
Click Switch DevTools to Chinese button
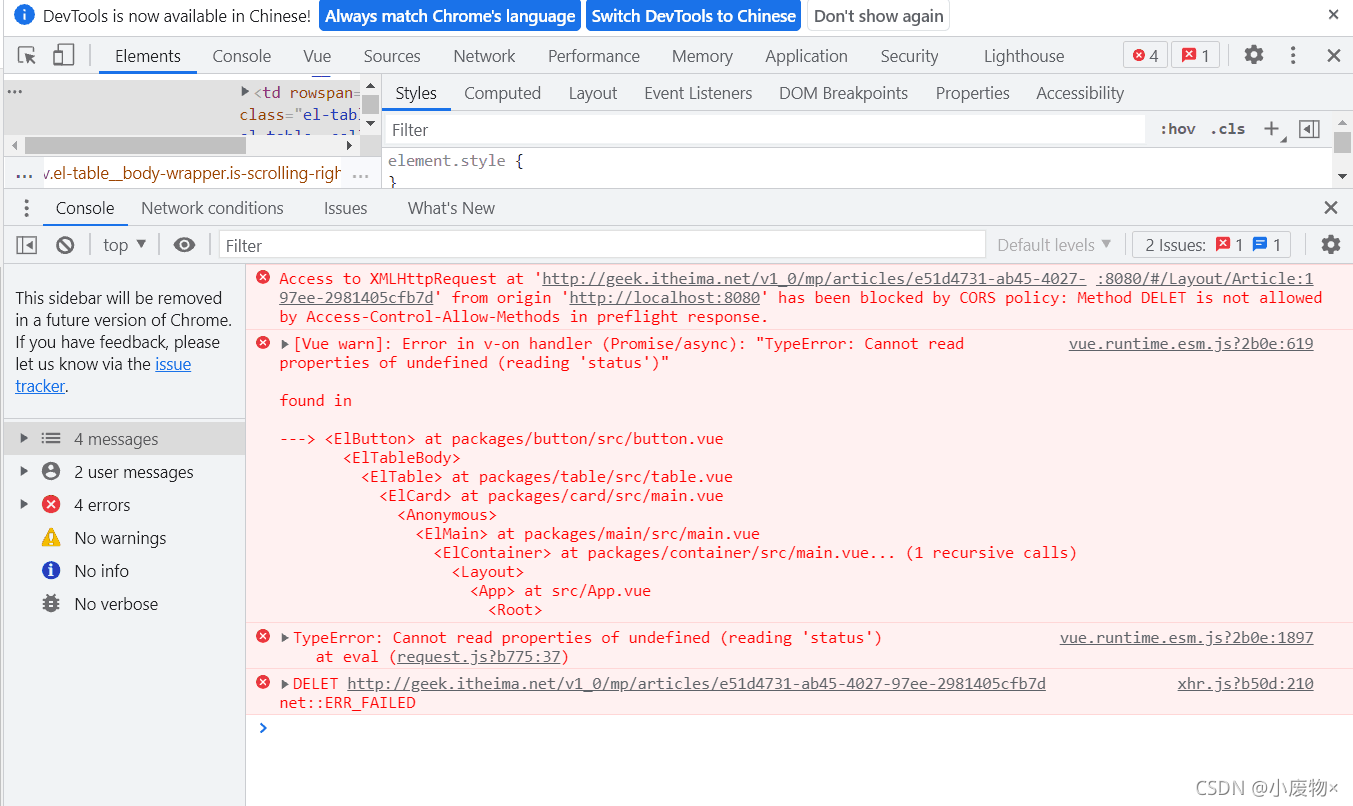click(x=693, y=16)
